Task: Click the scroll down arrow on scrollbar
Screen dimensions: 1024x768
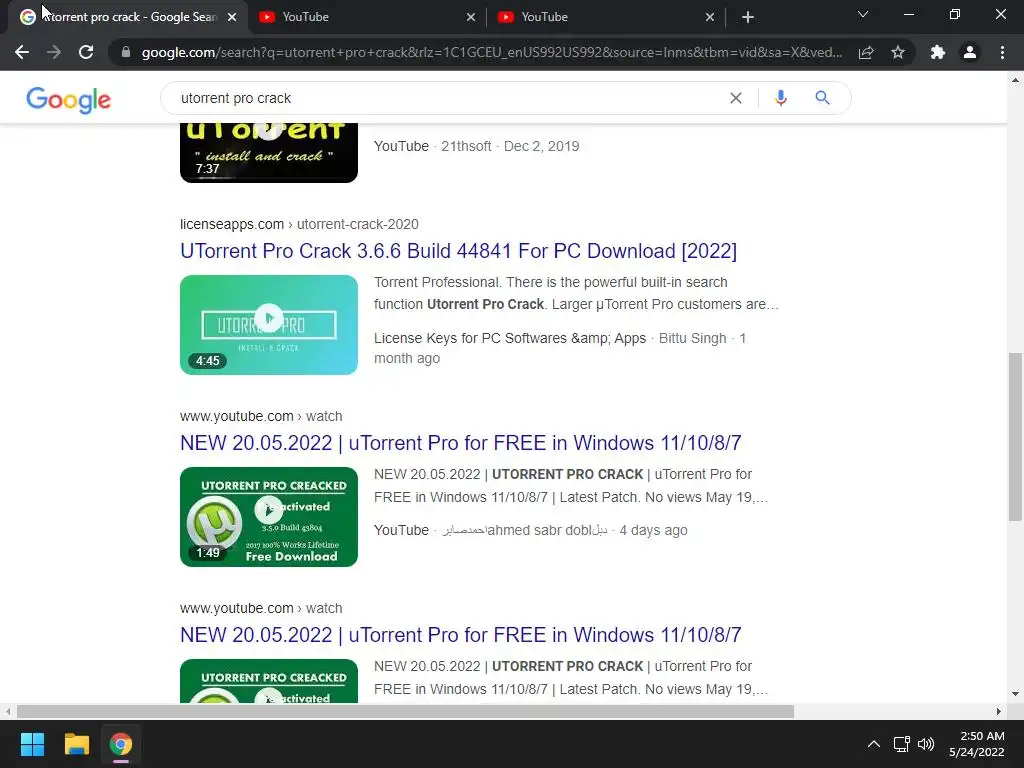Action: coord(1015,694)
